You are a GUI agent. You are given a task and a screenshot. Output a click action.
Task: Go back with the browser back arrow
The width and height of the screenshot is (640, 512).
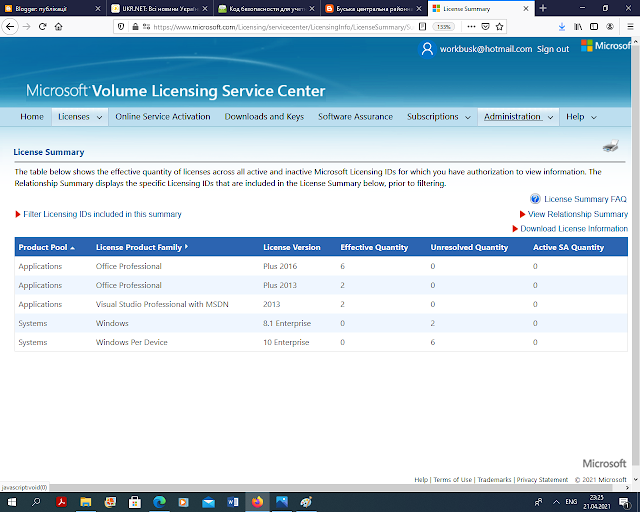10,27
